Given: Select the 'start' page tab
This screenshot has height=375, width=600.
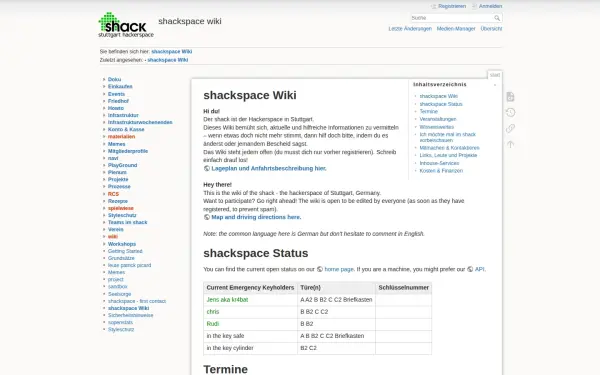Looking at the screenshot, I should [495, 75].
